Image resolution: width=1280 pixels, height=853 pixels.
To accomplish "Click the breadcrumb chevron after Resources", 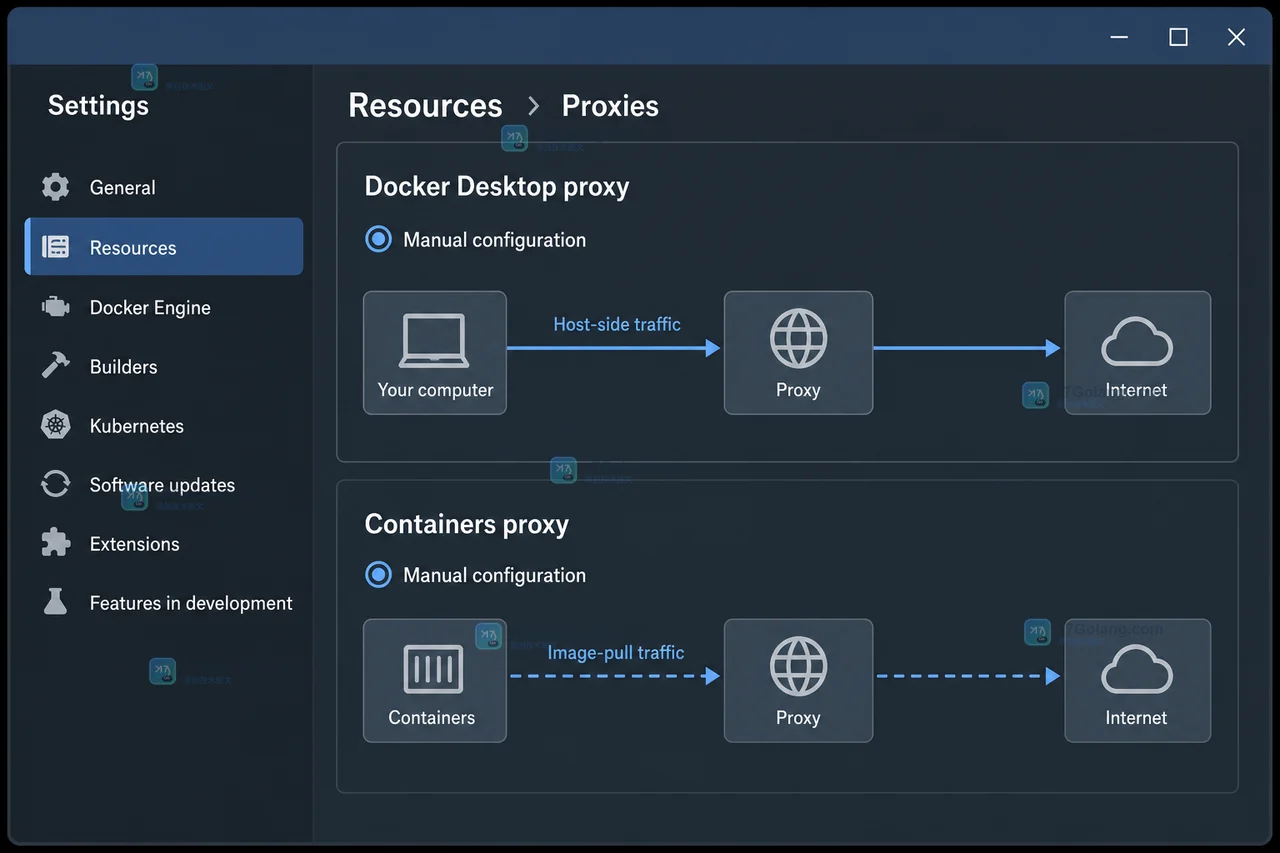I will pos(533,106).
